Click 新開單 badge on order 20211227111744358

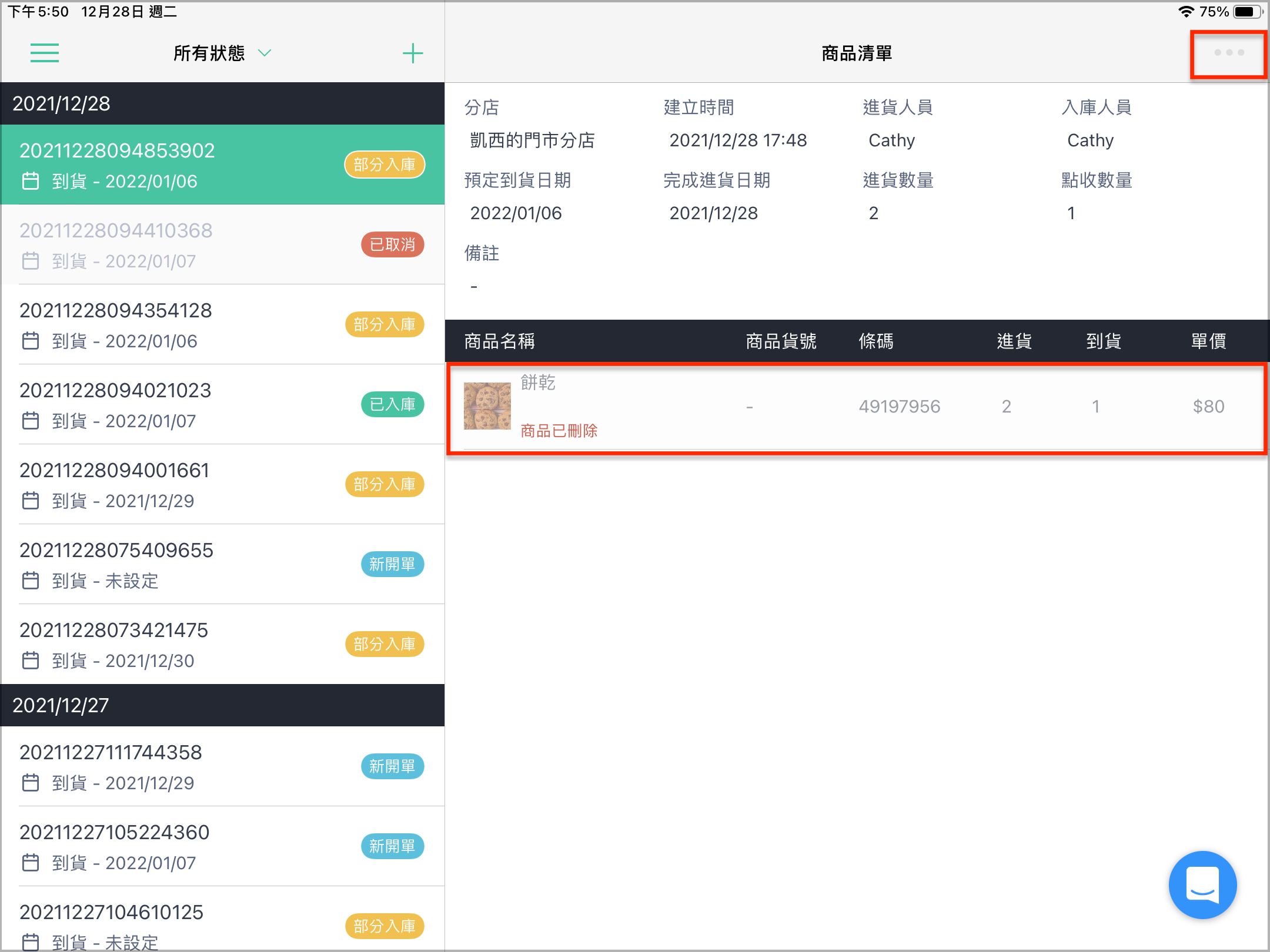coord(393,766)
